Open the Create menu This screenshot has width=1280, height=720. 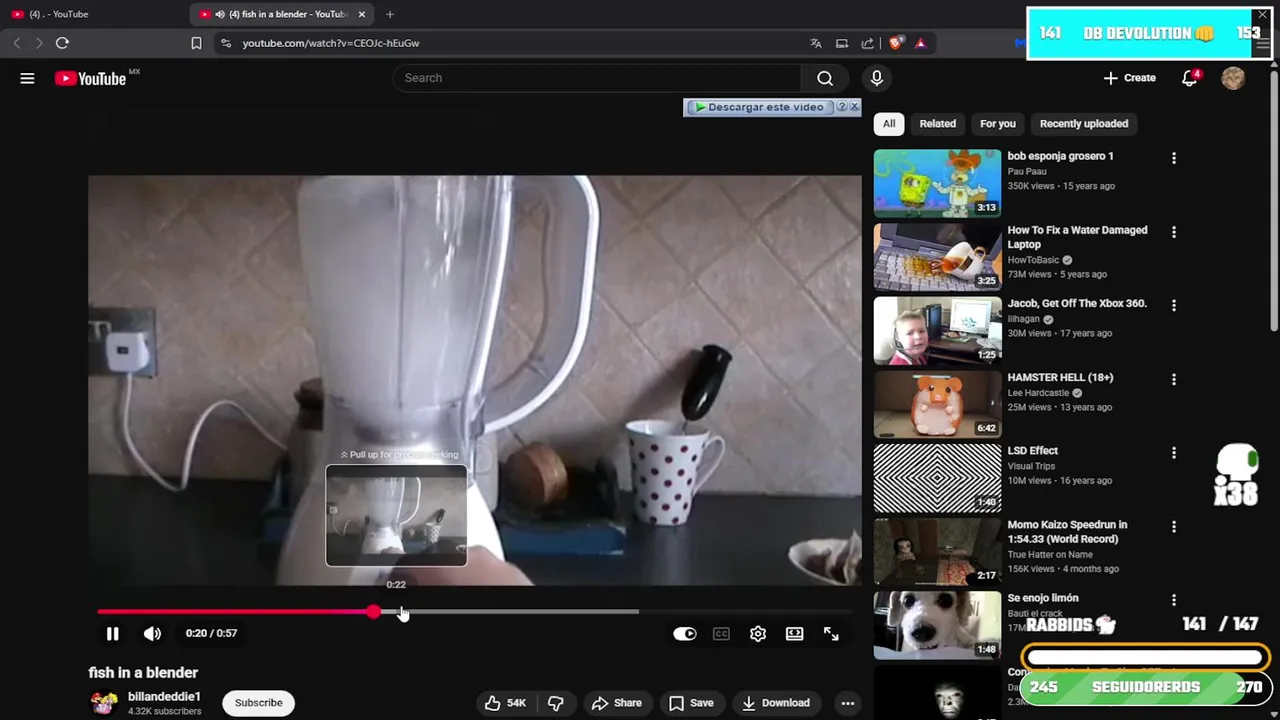click(1129, 78)
